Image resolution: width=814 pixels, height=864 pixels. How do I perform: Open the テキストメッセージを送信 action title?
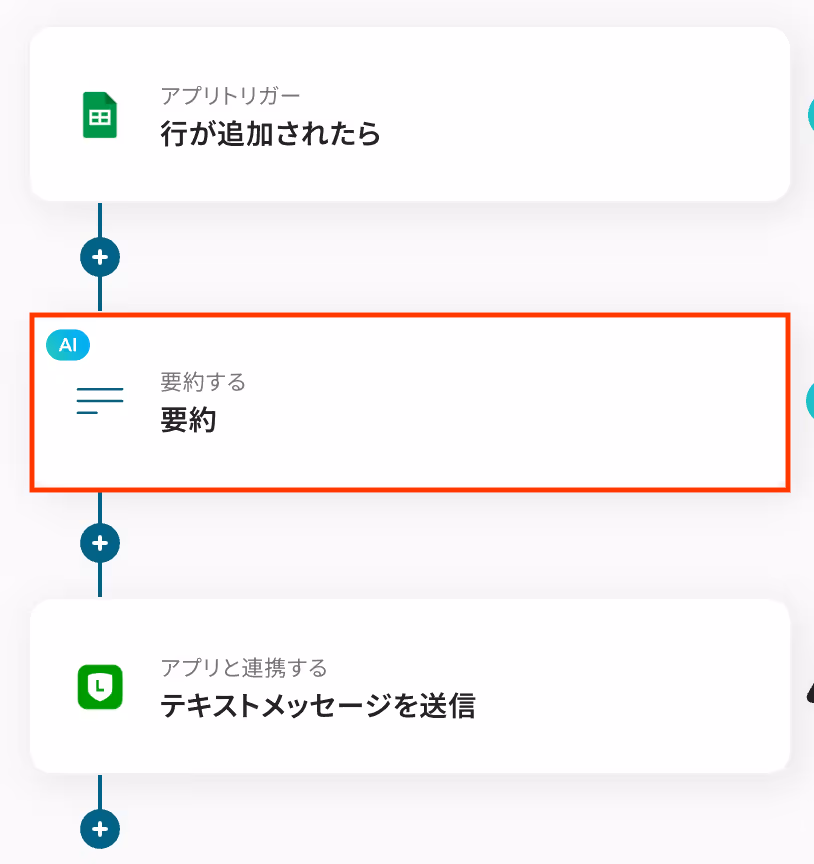[x=317, y=706]
